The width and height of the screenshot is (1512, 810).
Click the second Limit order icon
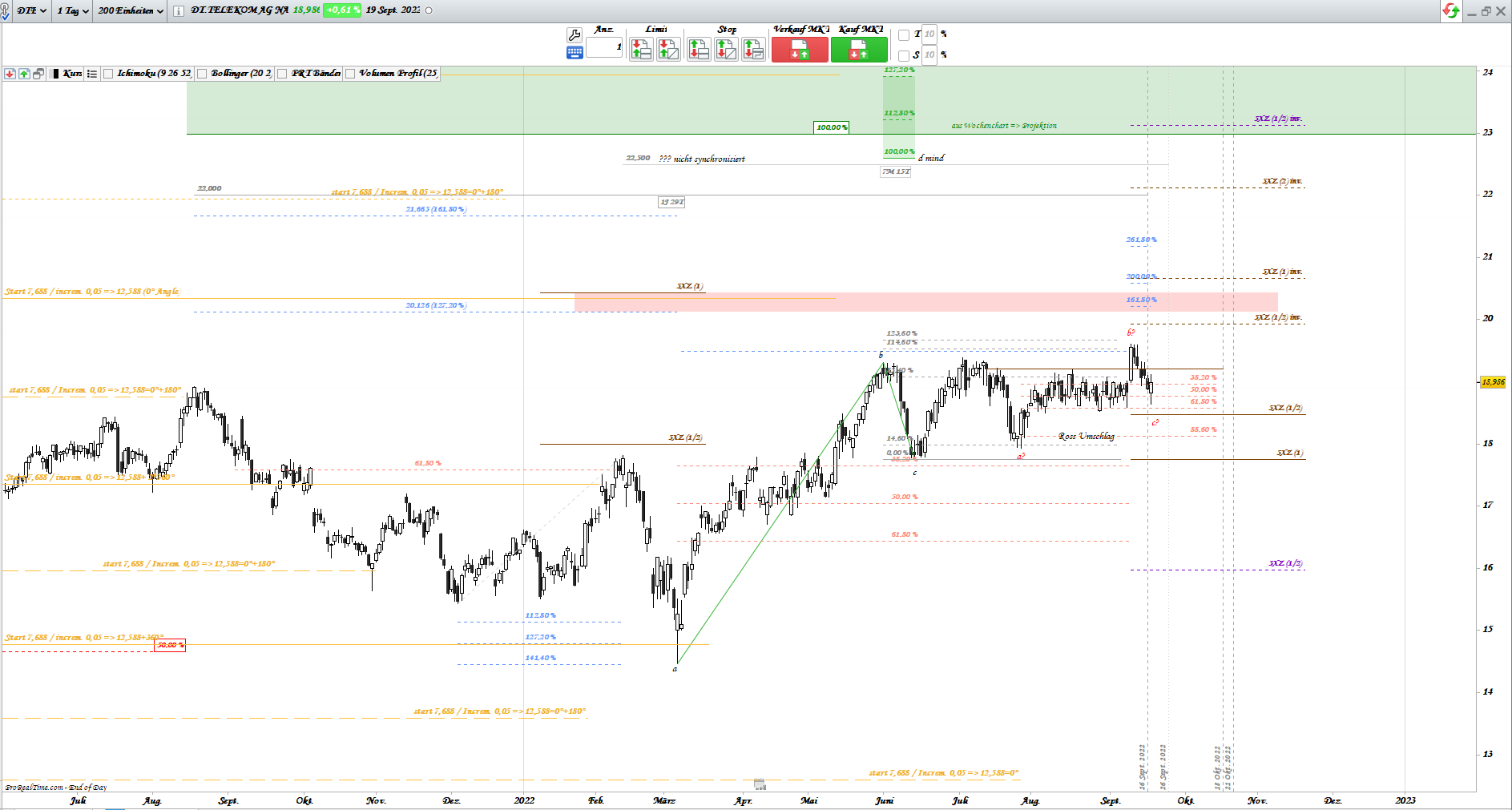click(x=668, y=50)
